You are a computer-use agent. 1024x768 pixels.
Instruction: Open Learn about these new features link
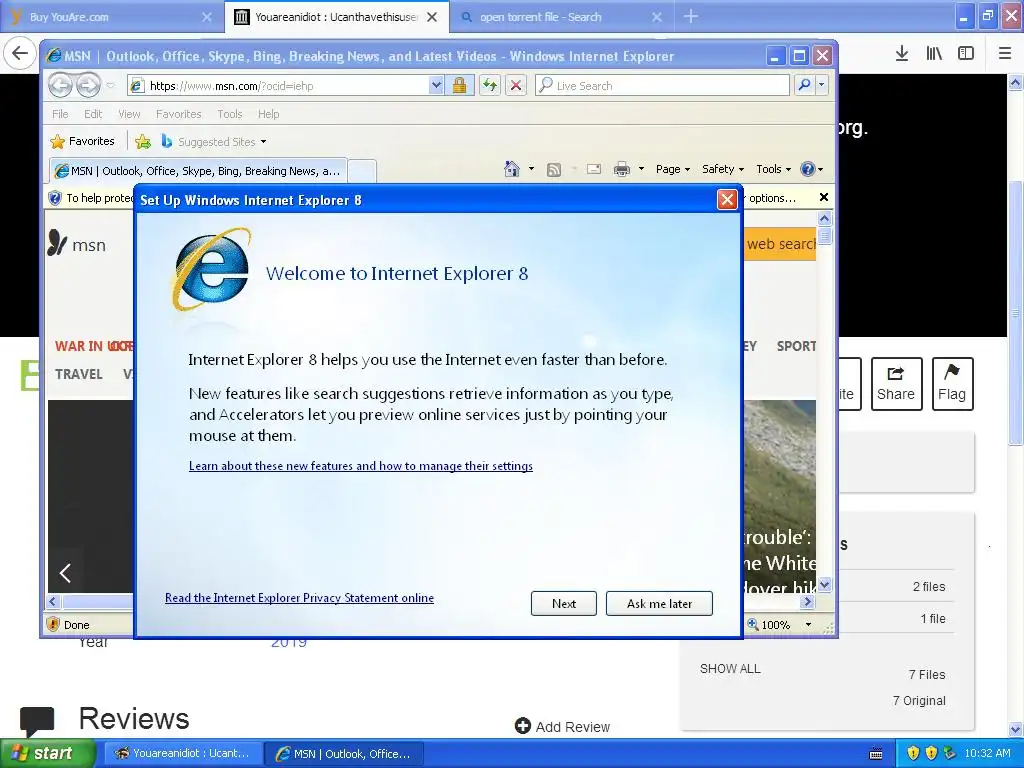360,466
